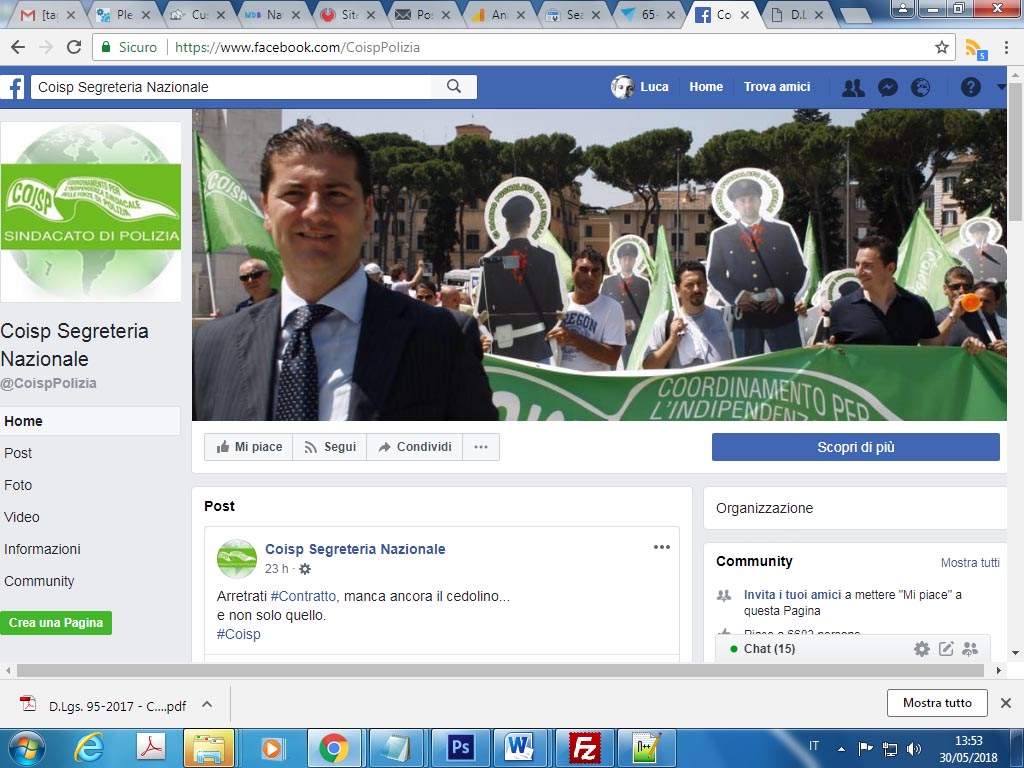Image resolution: width=1024 pixels, height=768 pixels.
Task: Open the page options three-dot button
Action: pyautogui.click(x=481, y=447)
